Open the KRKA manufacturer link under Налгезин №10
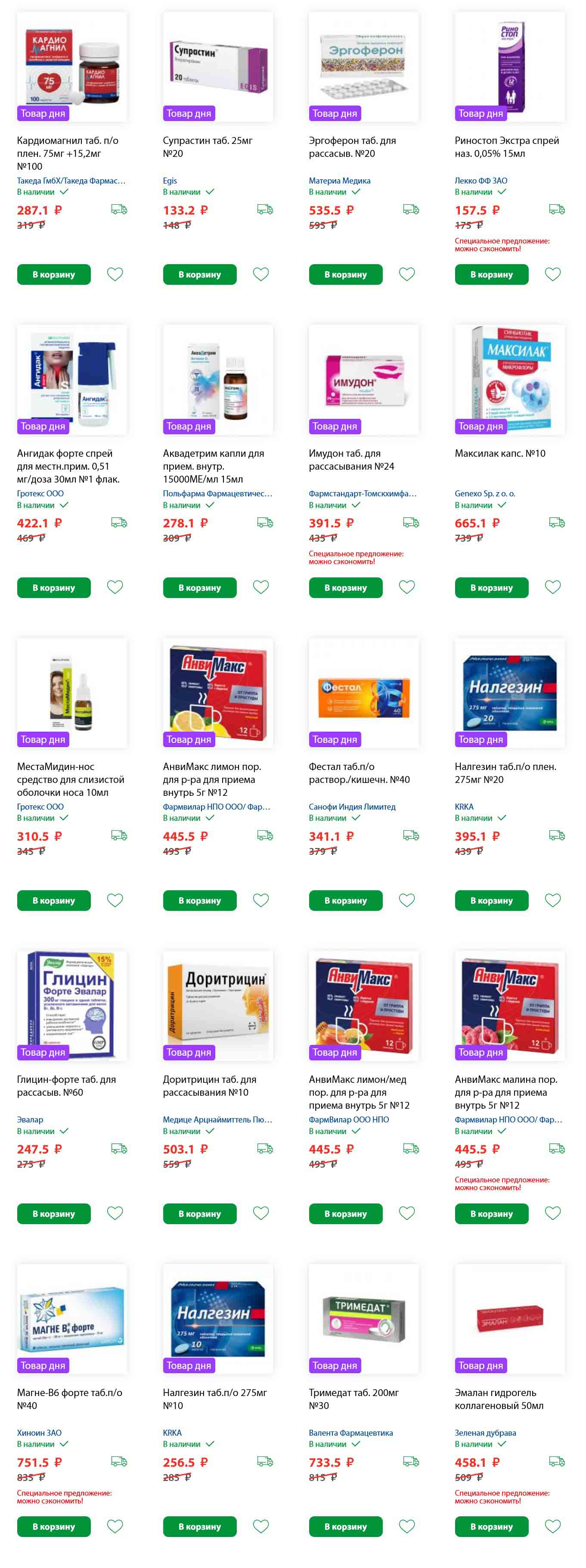Viewport: 586px width, 1568px height. 172,1432
